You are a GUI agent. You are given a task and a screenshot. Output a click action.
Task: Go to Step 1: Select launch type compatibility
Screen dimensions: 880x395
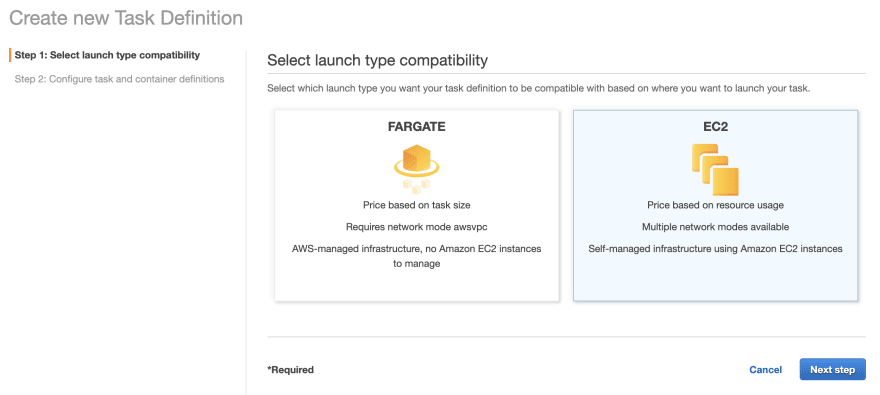[x=107, y=55]
